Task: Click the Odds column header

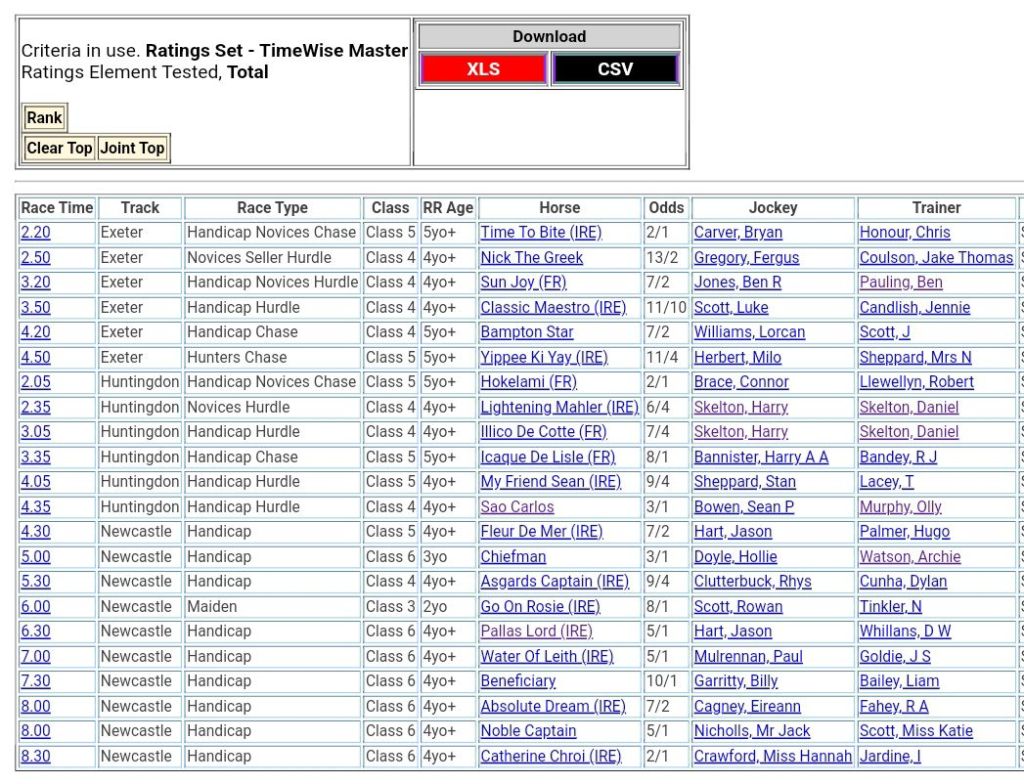Action: 666,208
